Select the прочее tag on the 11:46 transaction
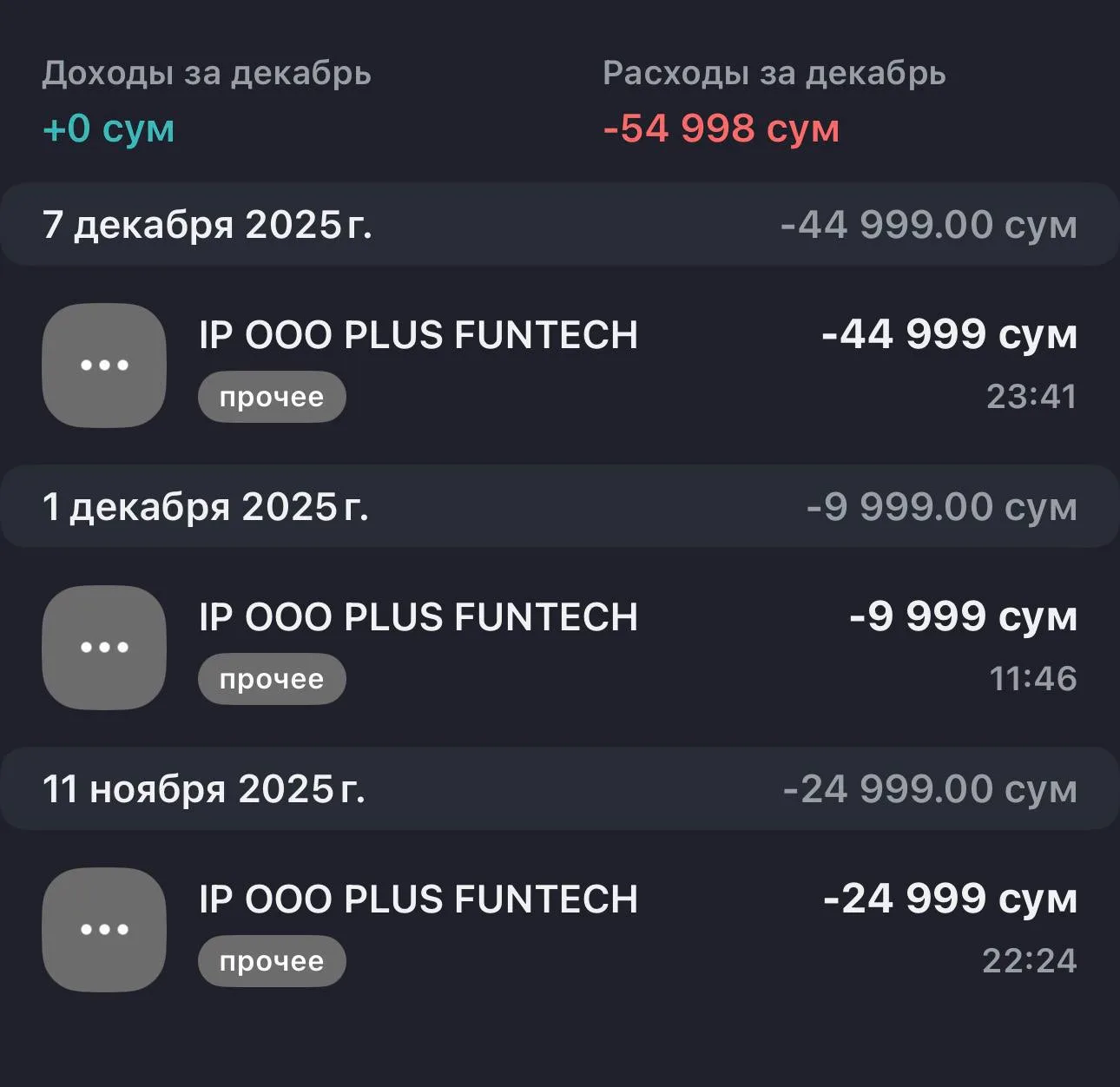 [x=272, y=679]
